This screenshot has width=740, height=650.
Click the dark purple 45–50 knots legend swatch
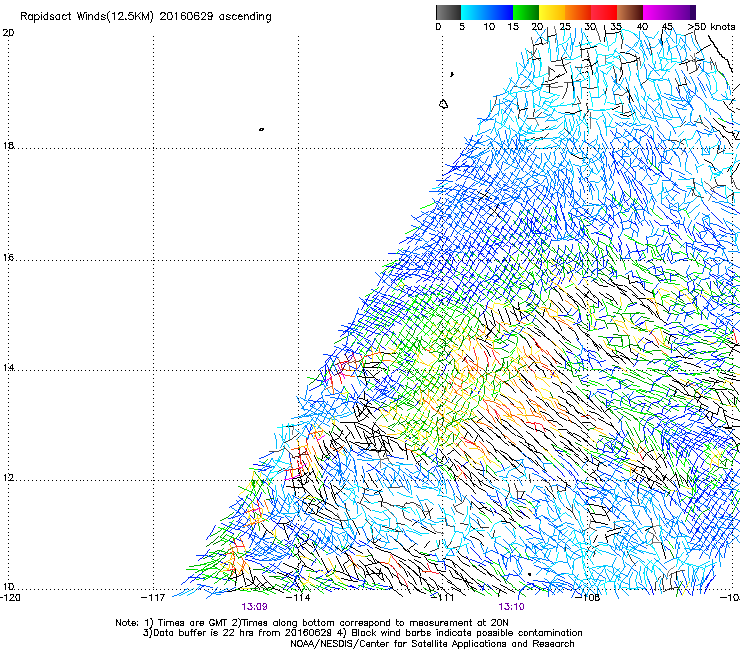coord(682,12)
